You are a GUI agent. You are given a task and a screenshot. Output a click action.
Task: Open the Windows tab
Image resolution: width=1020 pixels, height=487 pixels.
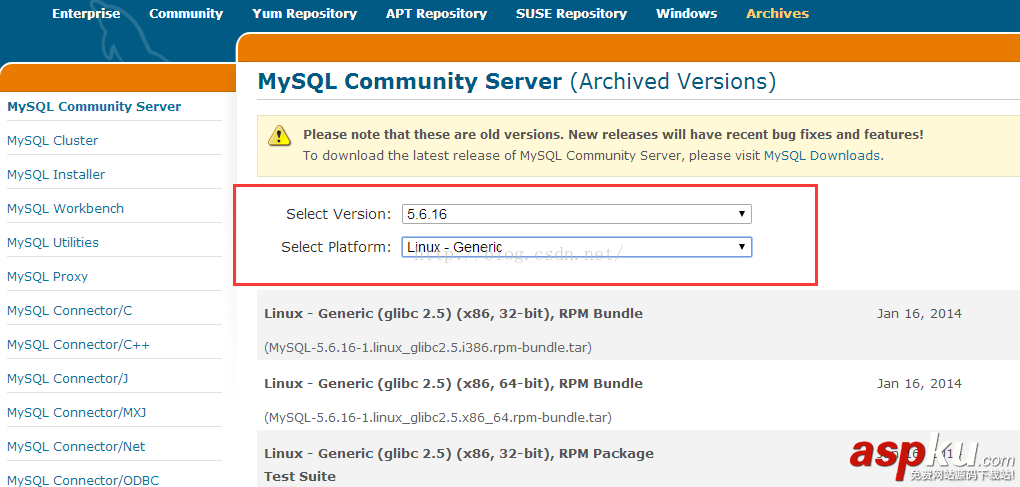pyautogui.click(x=686, y=14)
